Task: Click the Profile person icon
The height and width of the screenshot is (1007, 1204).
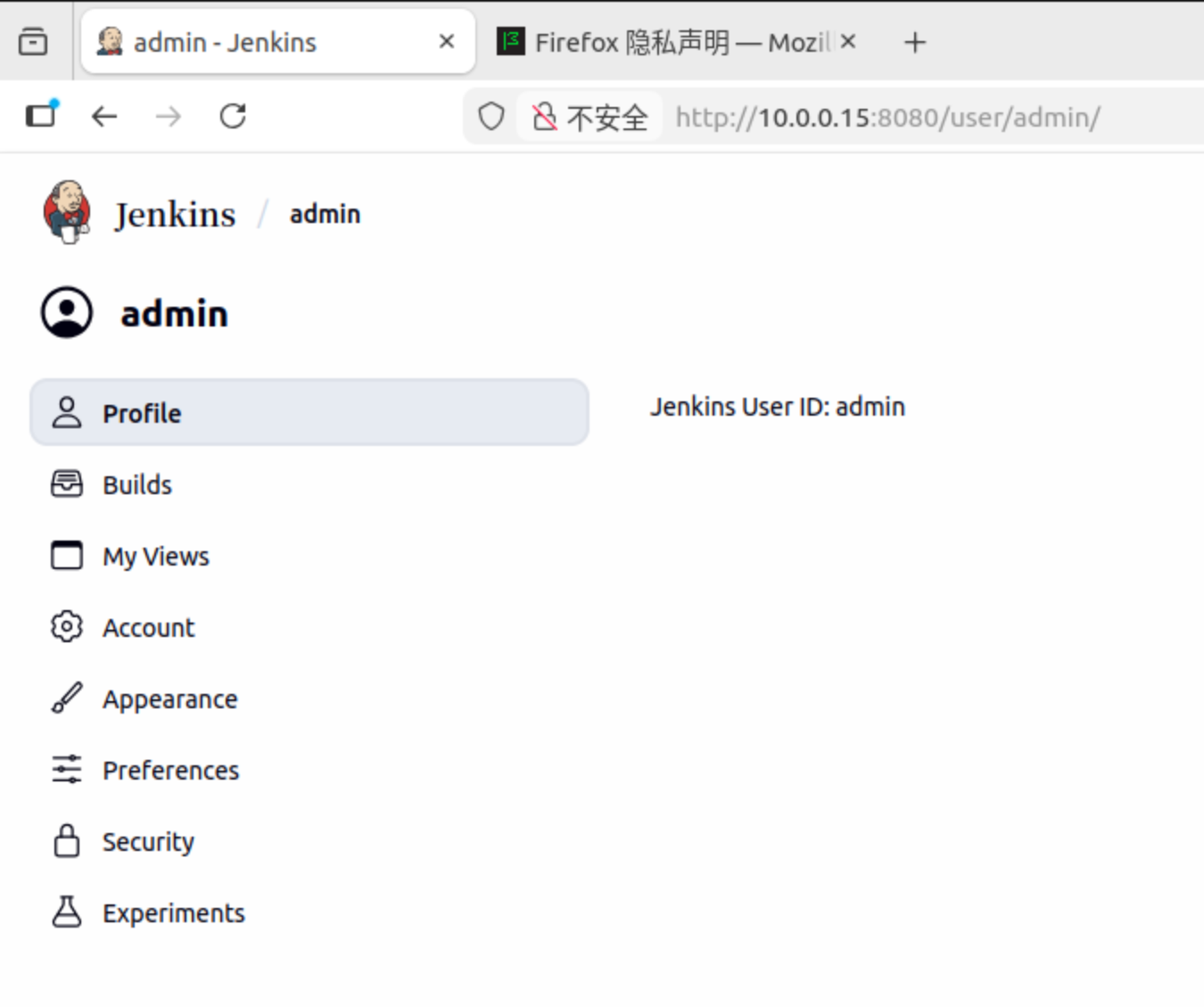Action: (67, 412)
